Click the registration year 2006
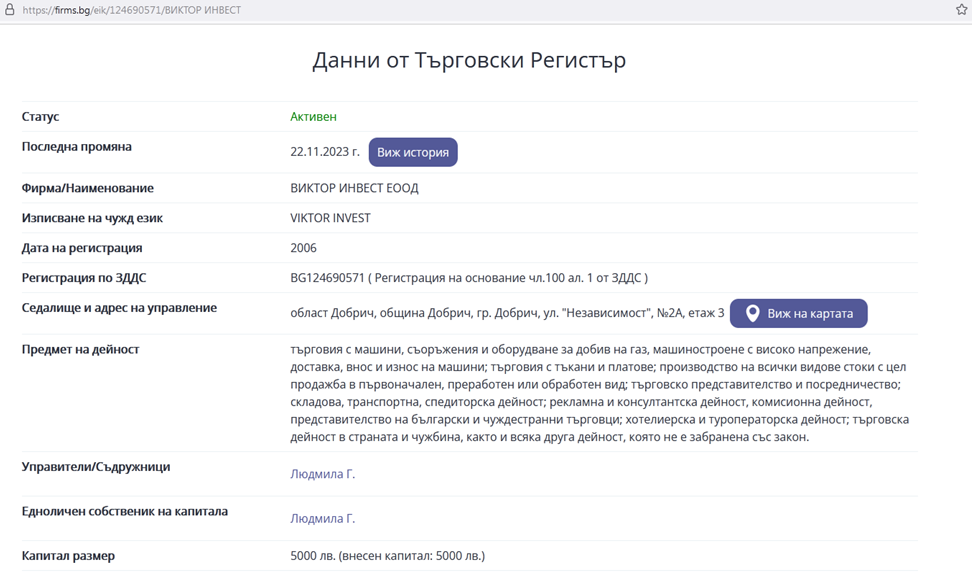The image size is (972, 579). (x=303, y=248)
